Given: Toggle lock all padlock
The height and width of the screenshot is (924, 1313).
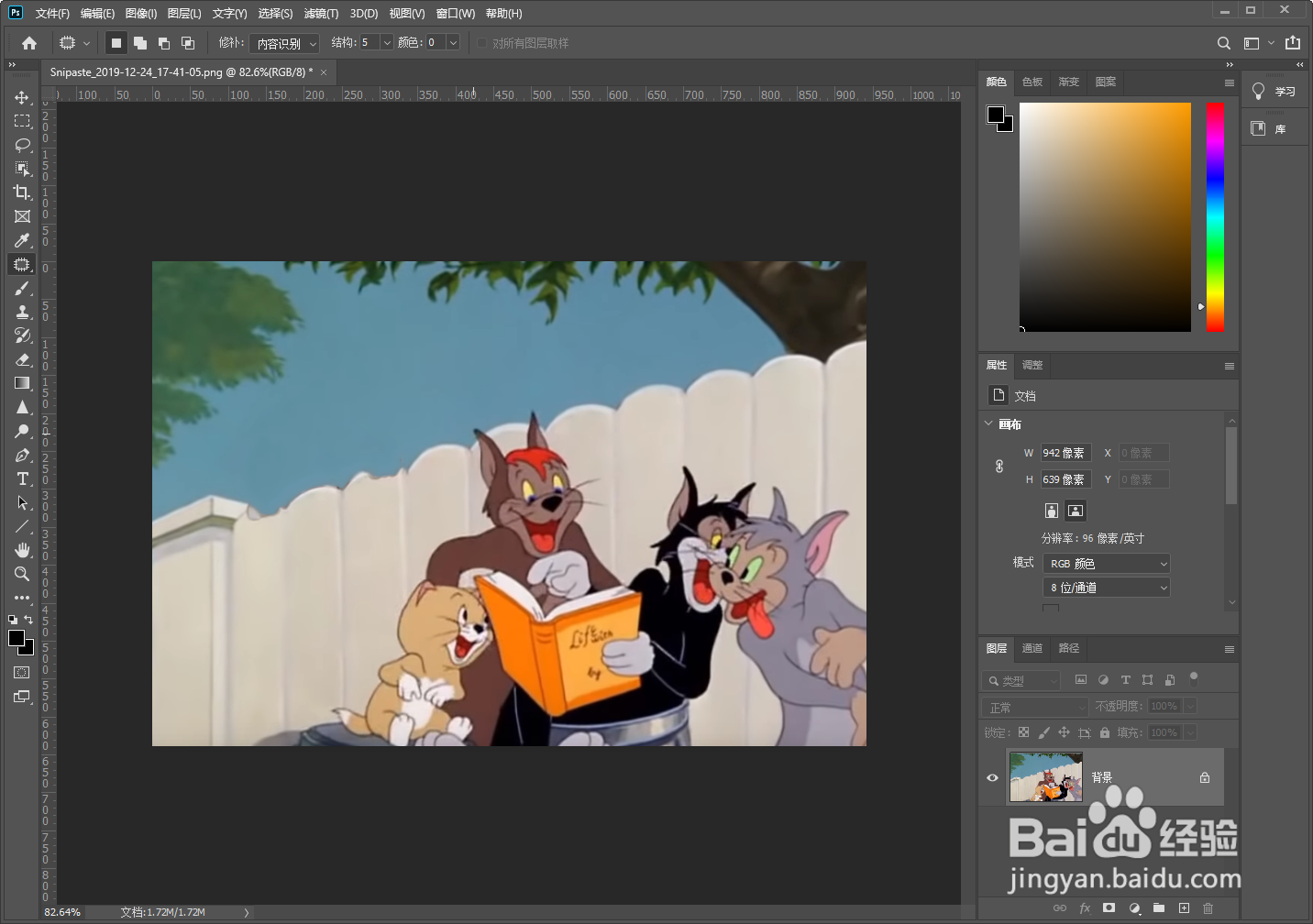Looking at the screenshot, I should 1105,732.
